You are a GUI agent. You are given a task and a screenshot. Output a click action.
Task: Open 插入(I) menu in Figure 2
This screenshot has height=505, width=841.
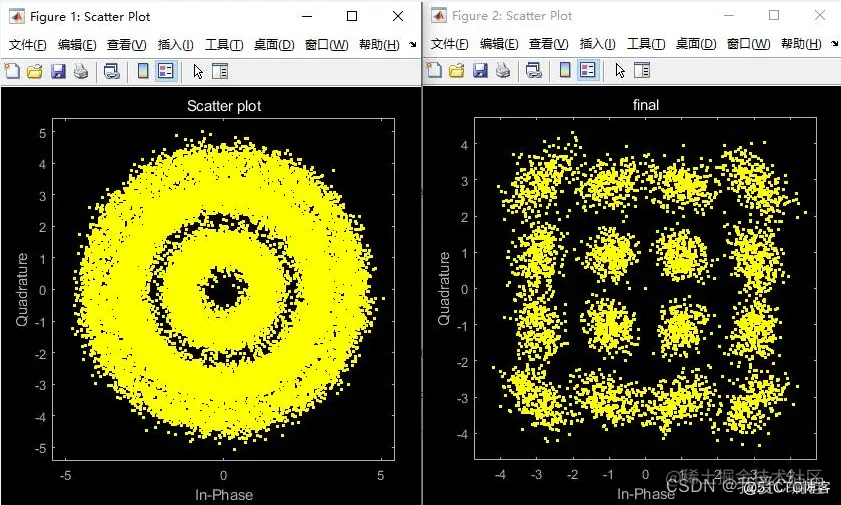click(x=597, y=43)
